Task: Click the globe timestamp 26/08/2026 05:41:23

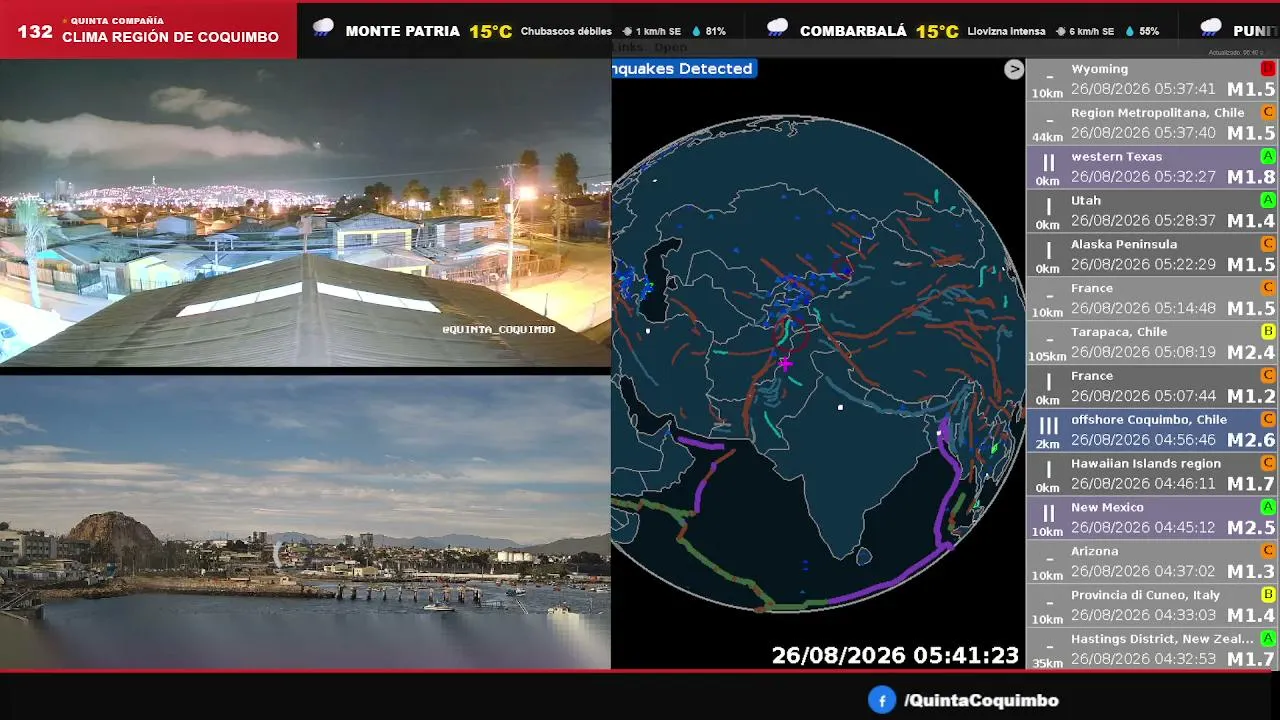Action: [895, 655]
